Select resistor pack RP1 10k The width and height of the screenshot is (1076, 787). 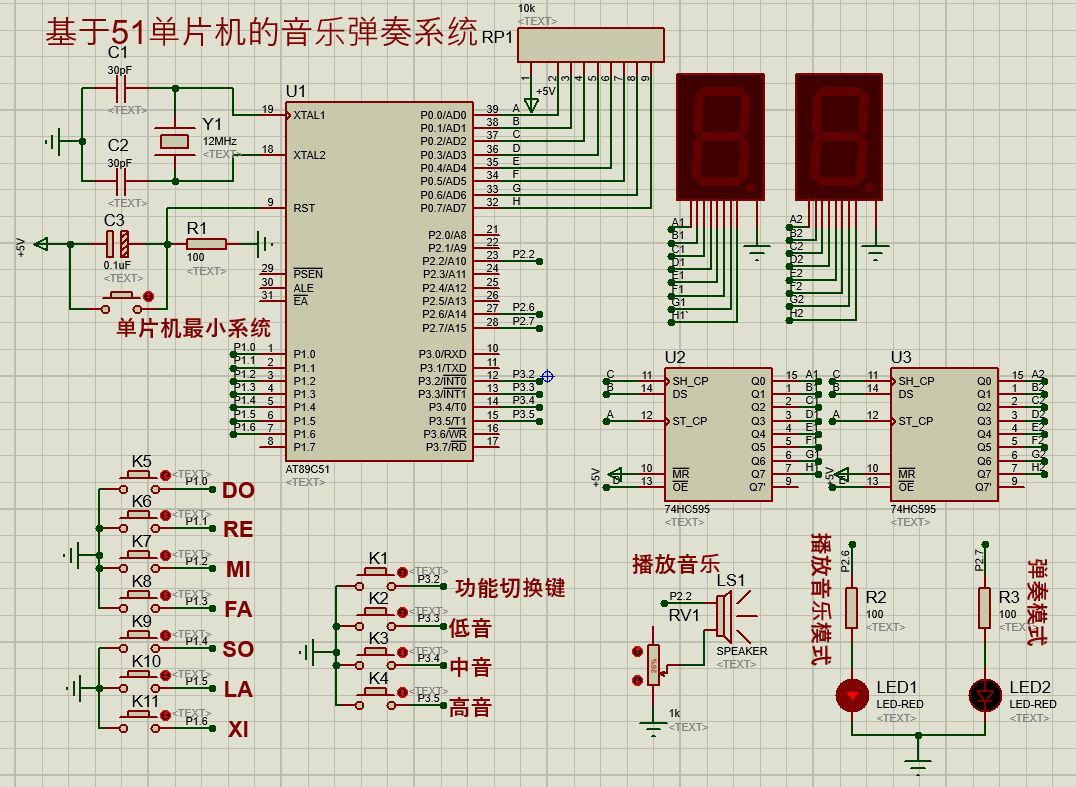coord(591,45)
